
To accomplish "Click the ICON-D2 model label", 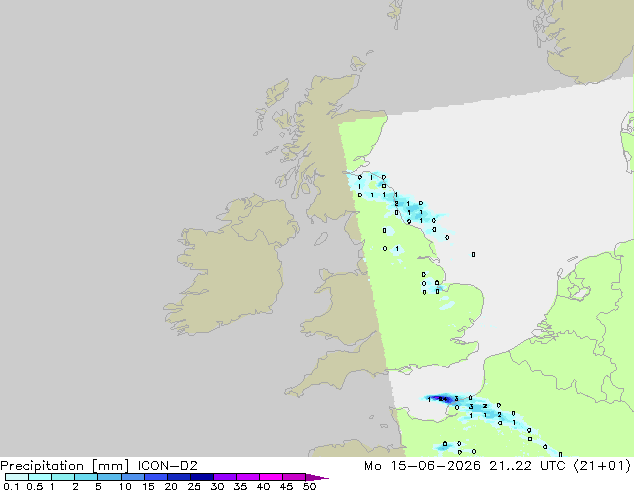I will pos(167,466).
